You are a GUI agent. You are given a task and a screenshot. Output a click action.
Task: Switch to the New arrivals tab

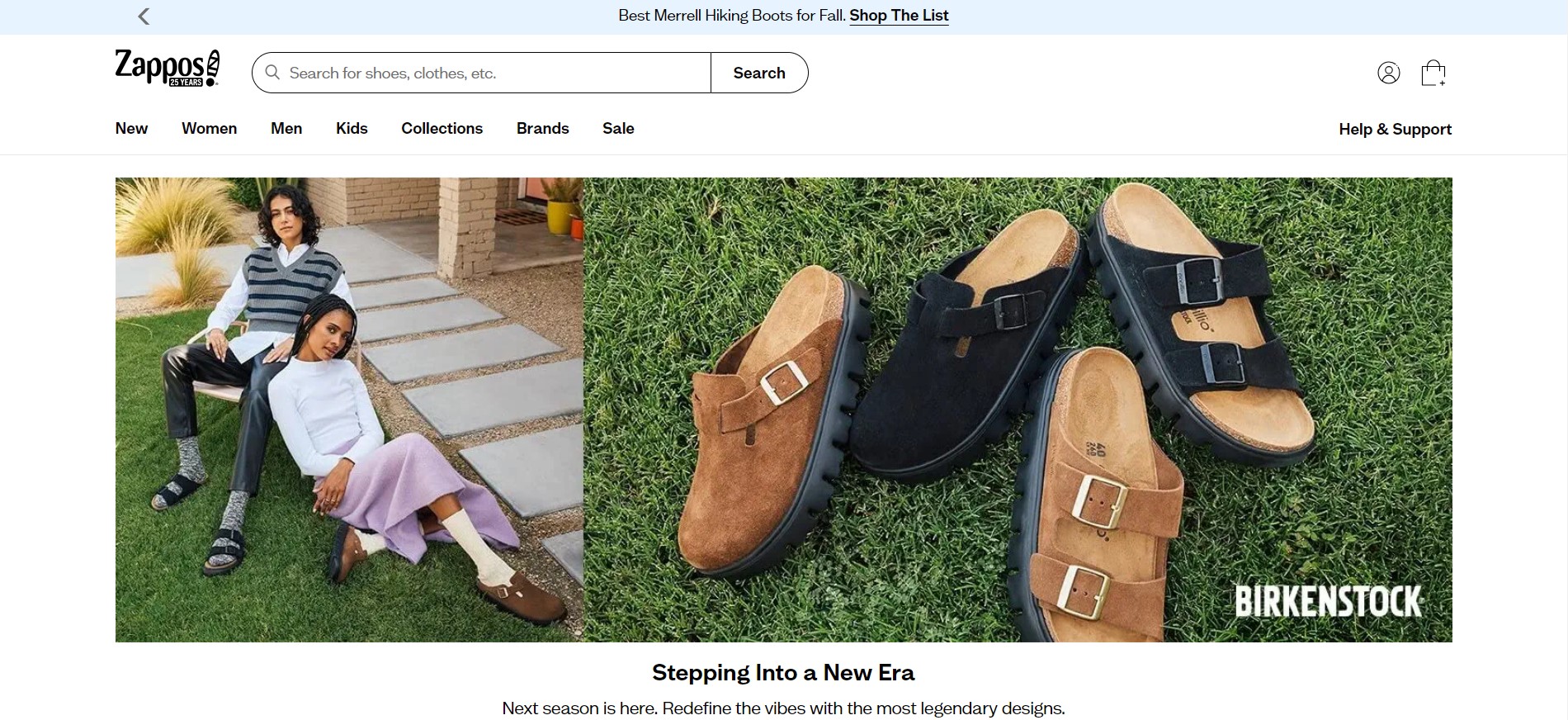(131, 129)
